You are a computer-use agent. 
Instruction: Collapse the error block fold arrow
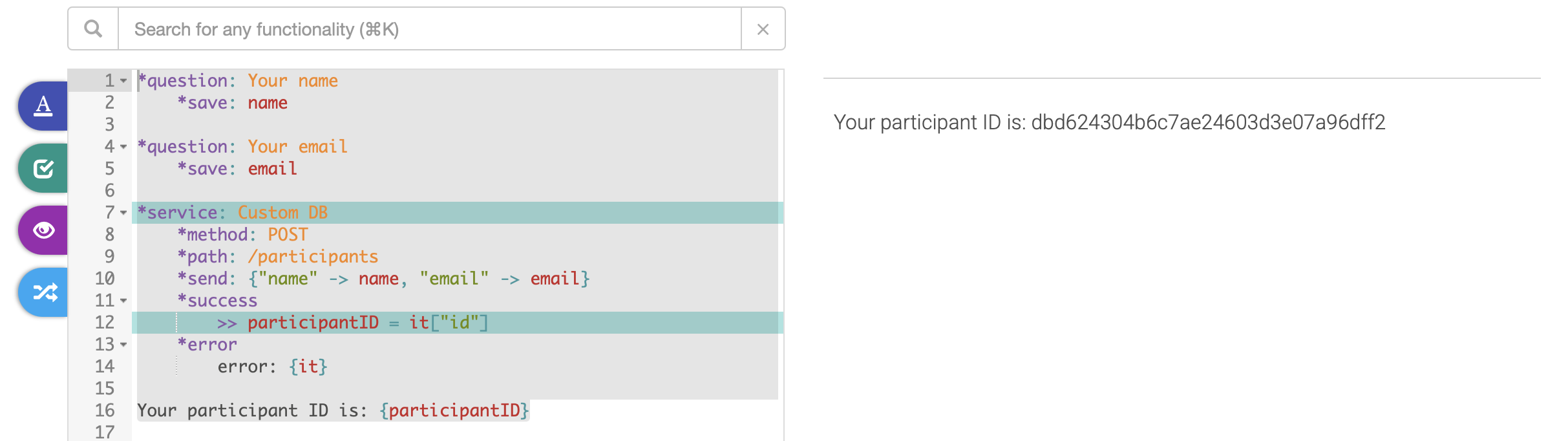coord(123,345)
